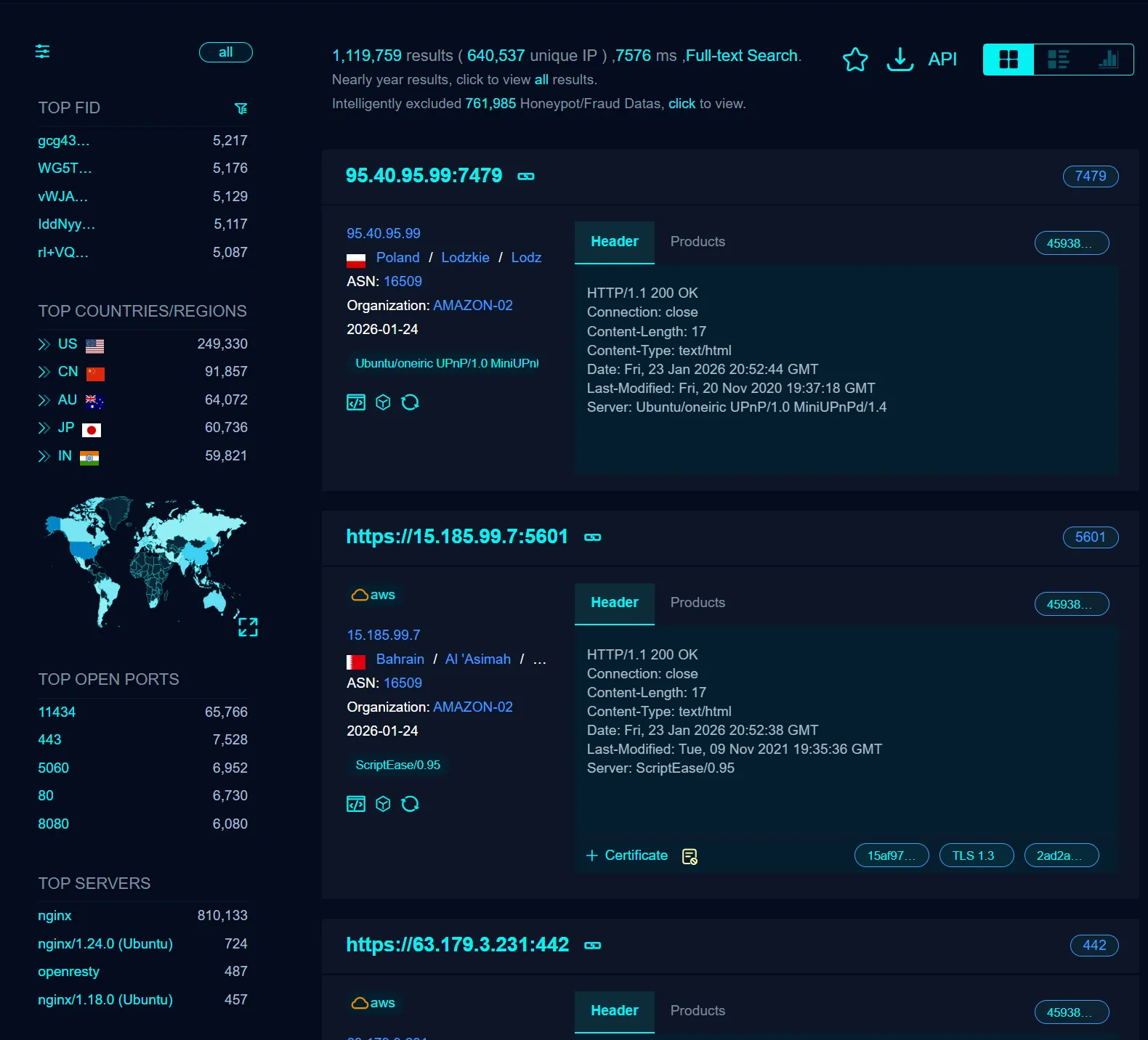Select Products tab for 95.40.95.99:7479
1148x1040 pixels.
(698, 242)
